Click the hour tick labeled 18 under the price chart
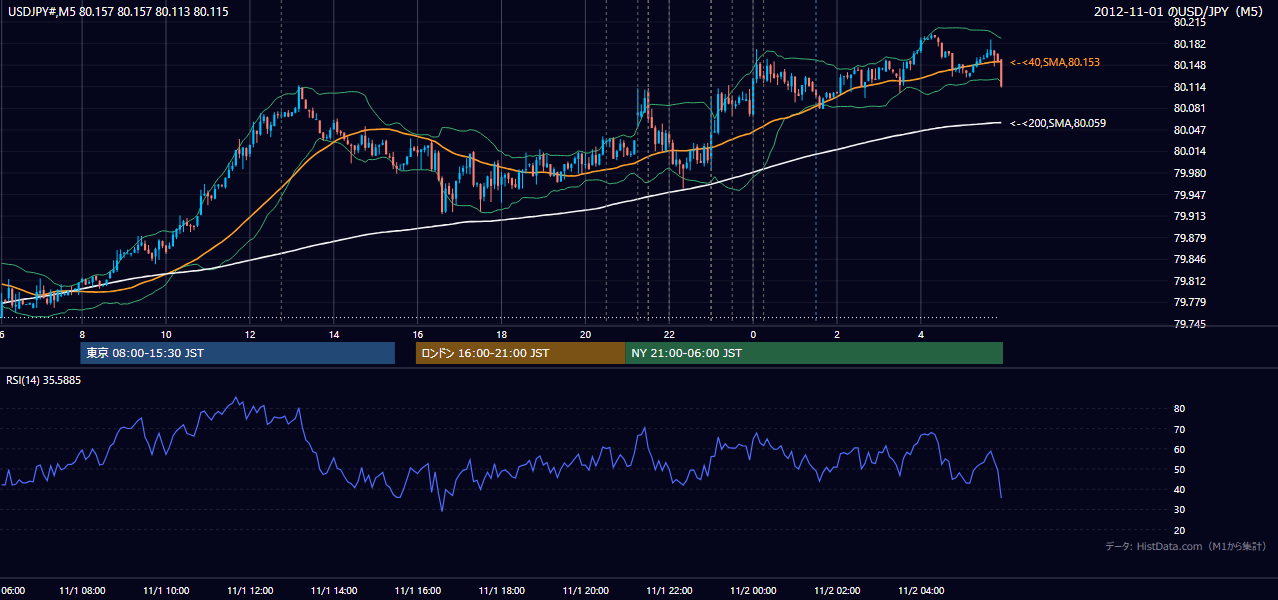Screen dimensions: 1278x600 click(502, 334)
